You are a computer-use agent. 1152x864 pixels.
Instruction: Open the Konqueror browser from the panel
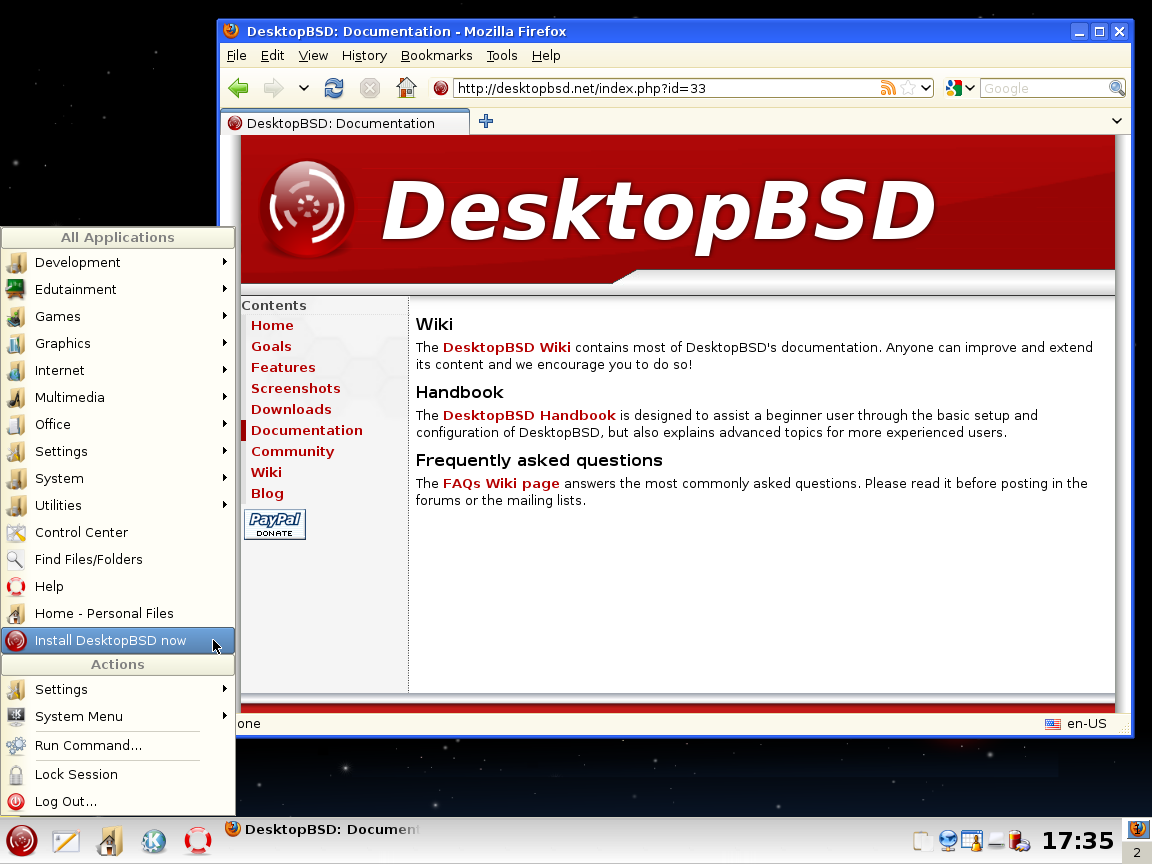pos(153,841)
